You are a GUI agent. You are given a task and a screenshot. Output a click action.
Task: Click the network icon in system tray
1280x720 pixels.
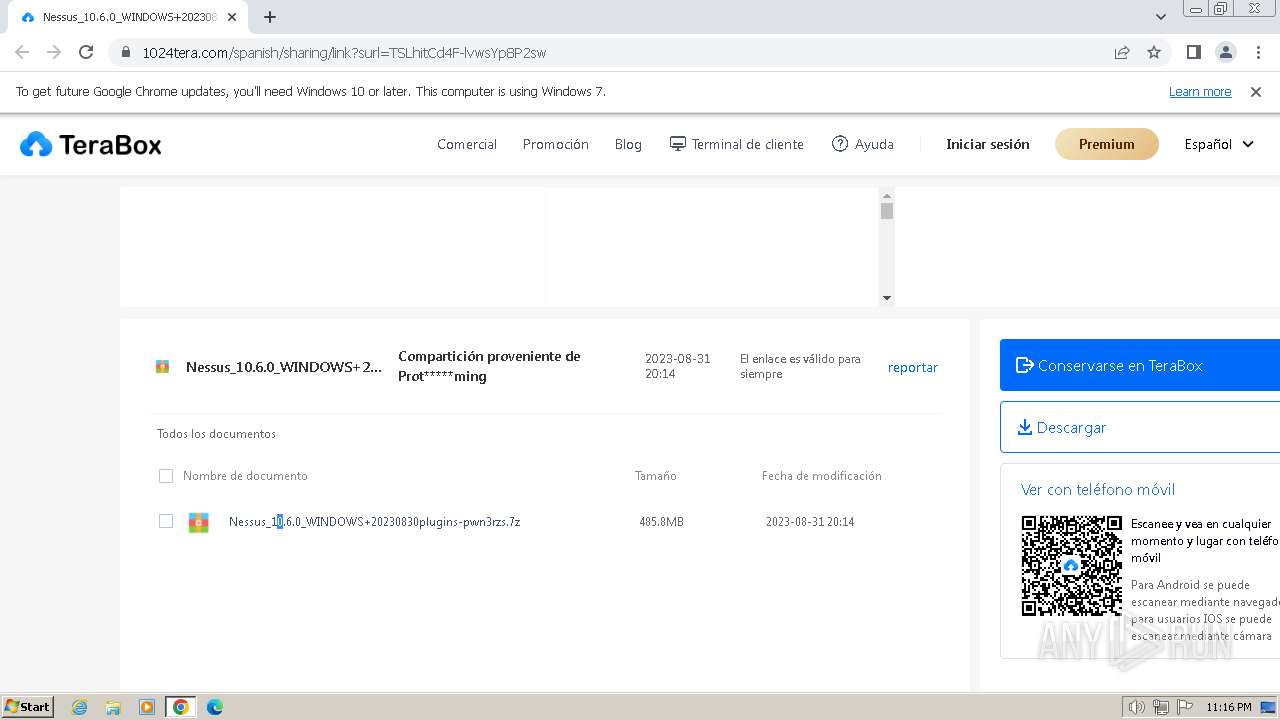(1160, 707)
